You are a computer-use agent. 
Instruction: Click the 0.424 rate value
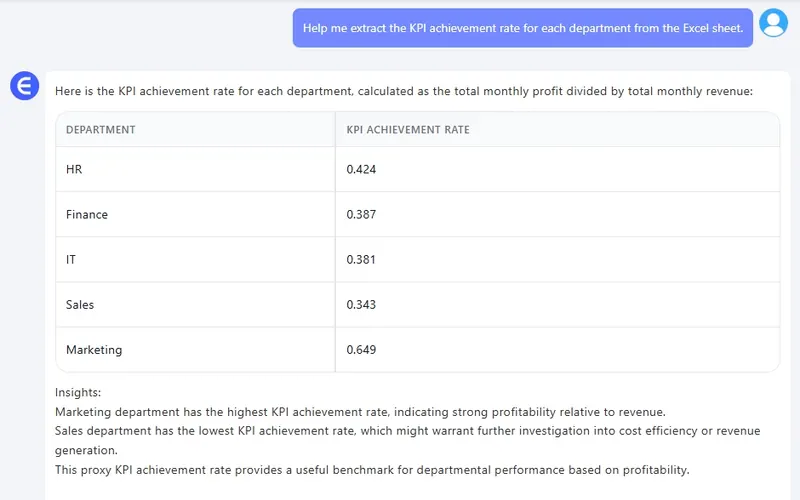(x=361, y=170)
